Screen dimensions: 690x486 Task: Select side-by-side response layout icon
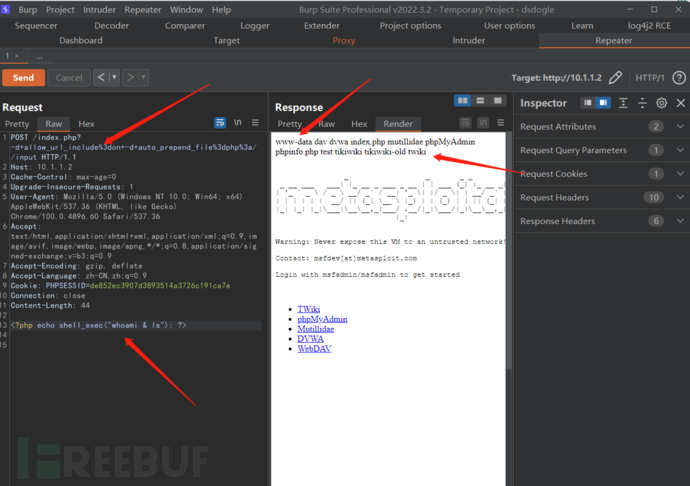tap(462, 101)
